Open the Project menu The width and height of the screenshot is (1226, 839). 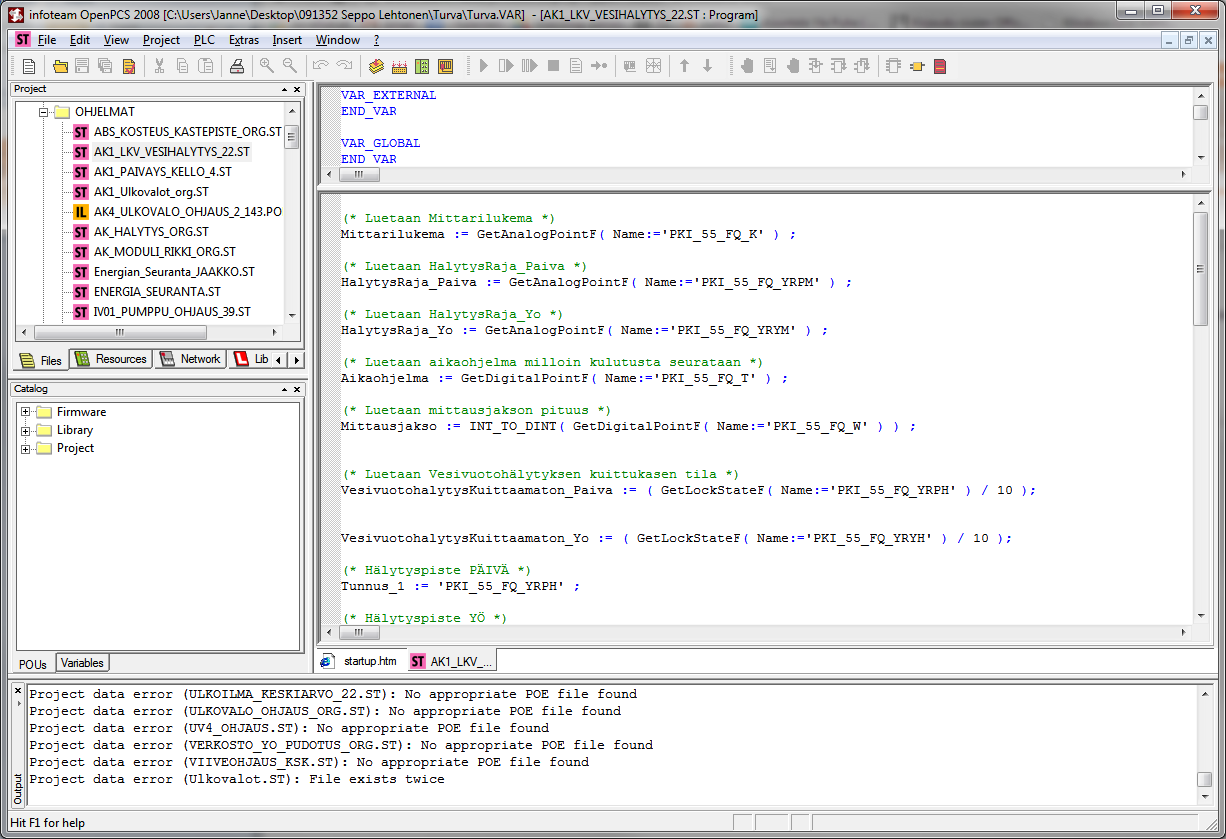coord(161,40)
